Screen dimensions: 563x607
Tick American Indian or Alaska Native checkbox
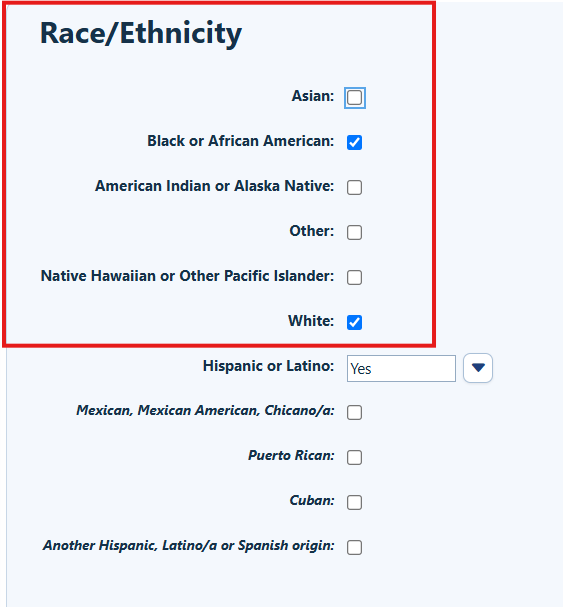354,187
